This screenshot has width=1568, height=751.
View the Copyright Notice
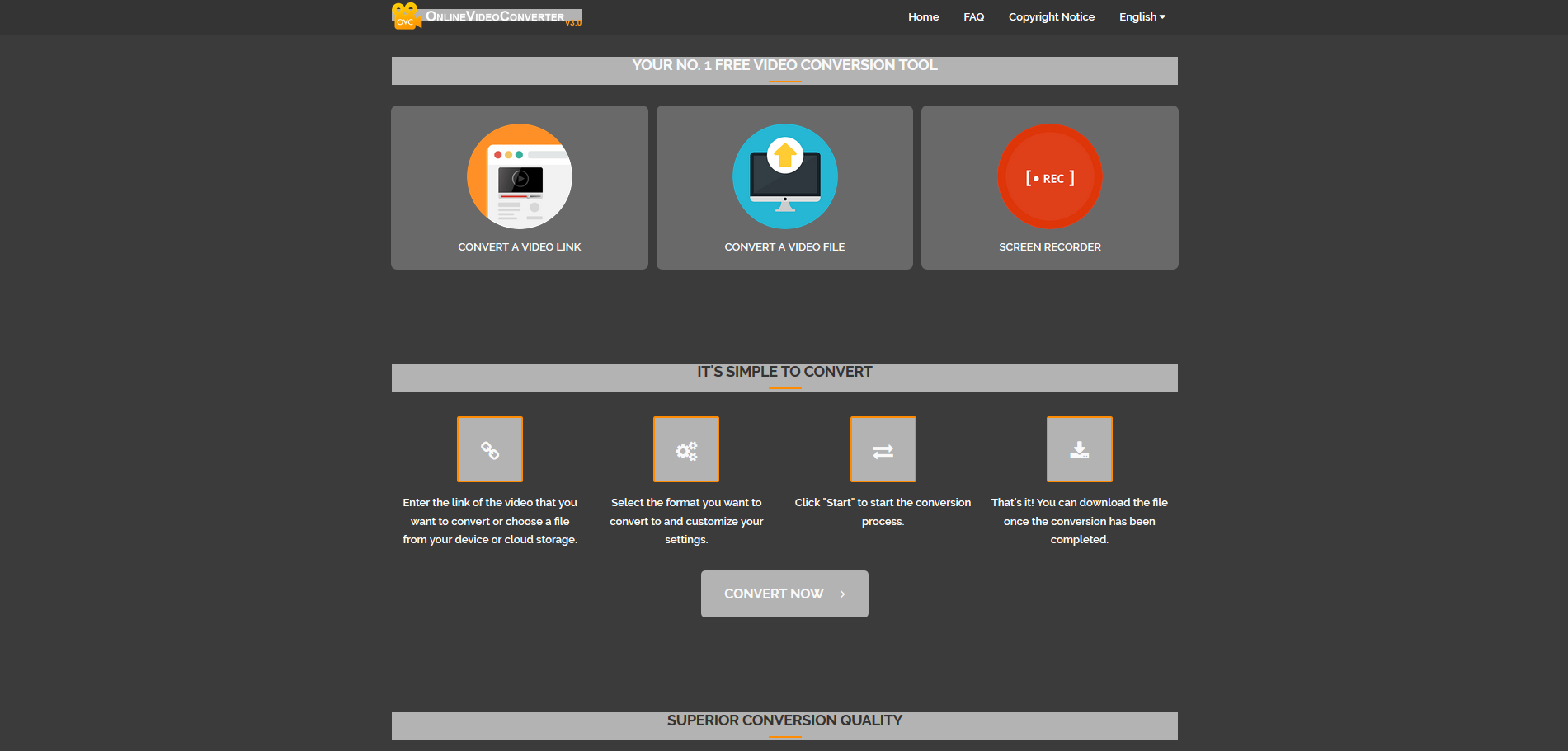tap(1051, 16)
